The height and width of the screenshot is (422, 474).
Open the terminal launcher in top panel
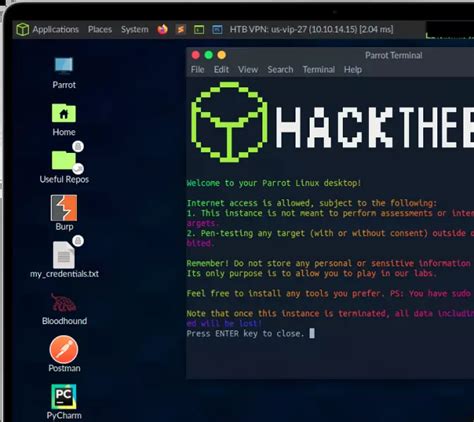point(199,30)
